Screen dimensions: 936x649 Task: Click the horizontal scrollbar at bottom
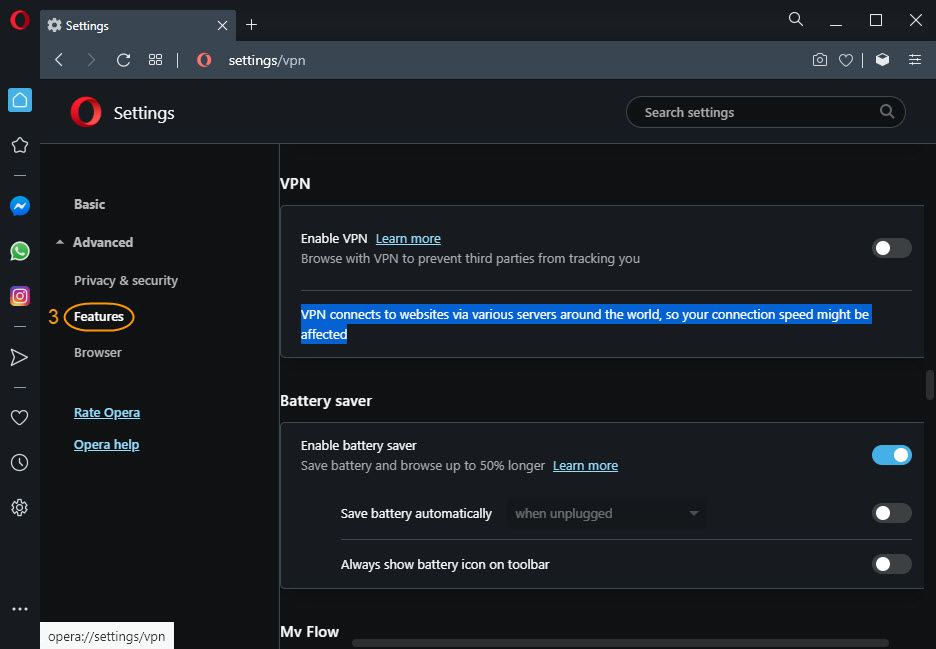[x=620, y=643]
